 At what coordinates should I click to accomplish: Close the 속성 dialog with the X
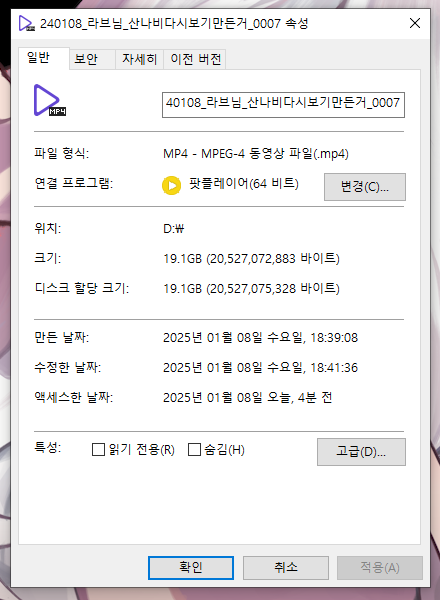click(415, 23)
